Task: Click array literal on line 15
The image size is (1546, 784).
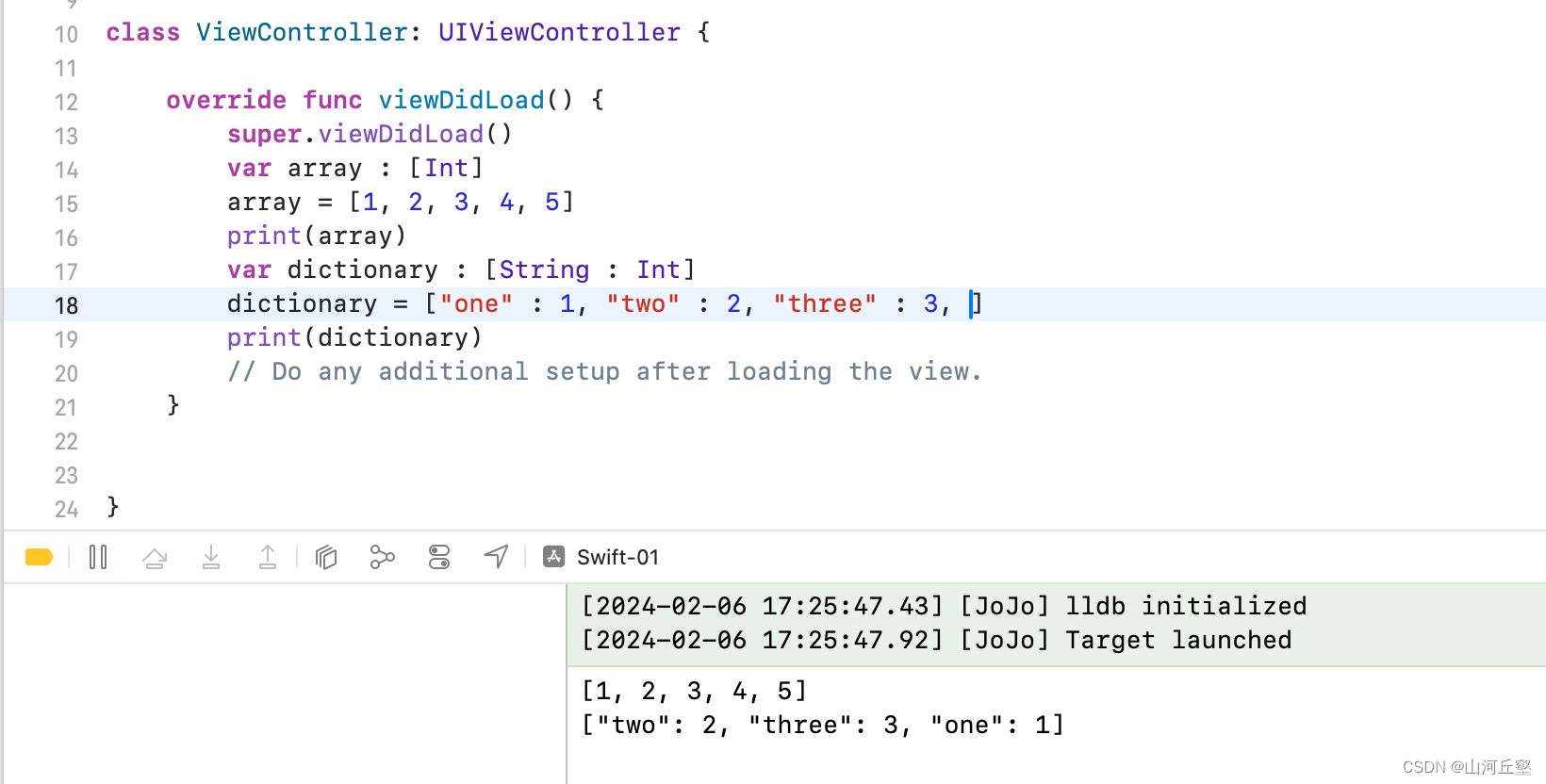Action: 461,202
